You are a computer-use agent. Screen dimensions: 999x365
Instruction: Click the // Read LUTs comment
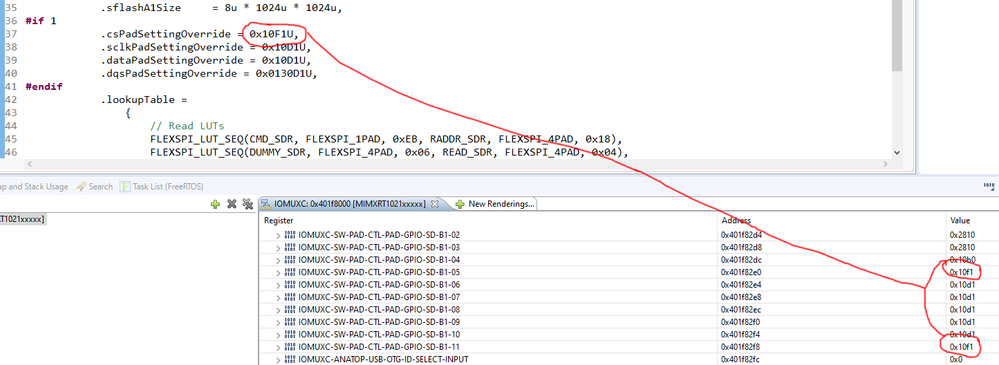[x=187, y=125]
